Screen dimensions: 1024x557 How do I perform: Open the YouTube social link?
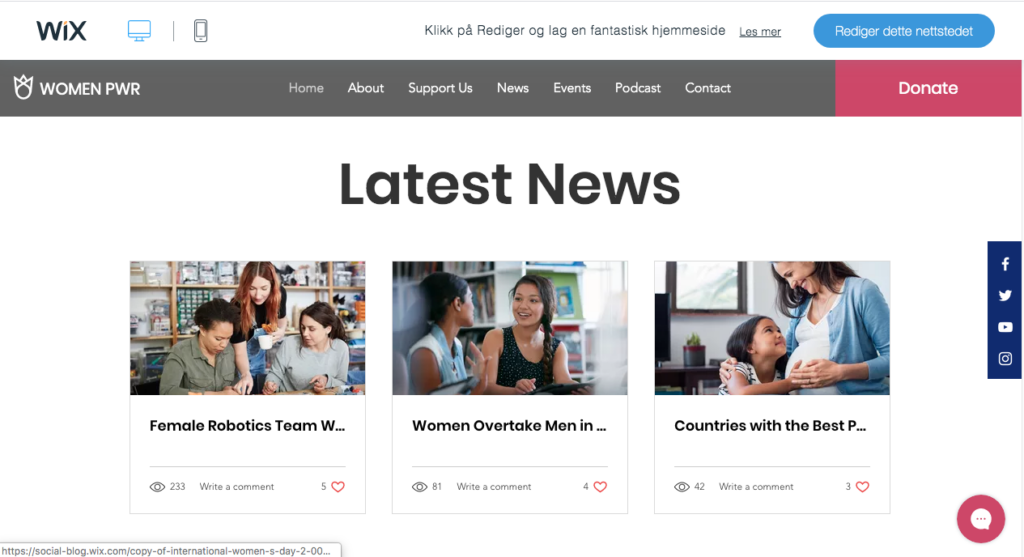coord(1005,327)
